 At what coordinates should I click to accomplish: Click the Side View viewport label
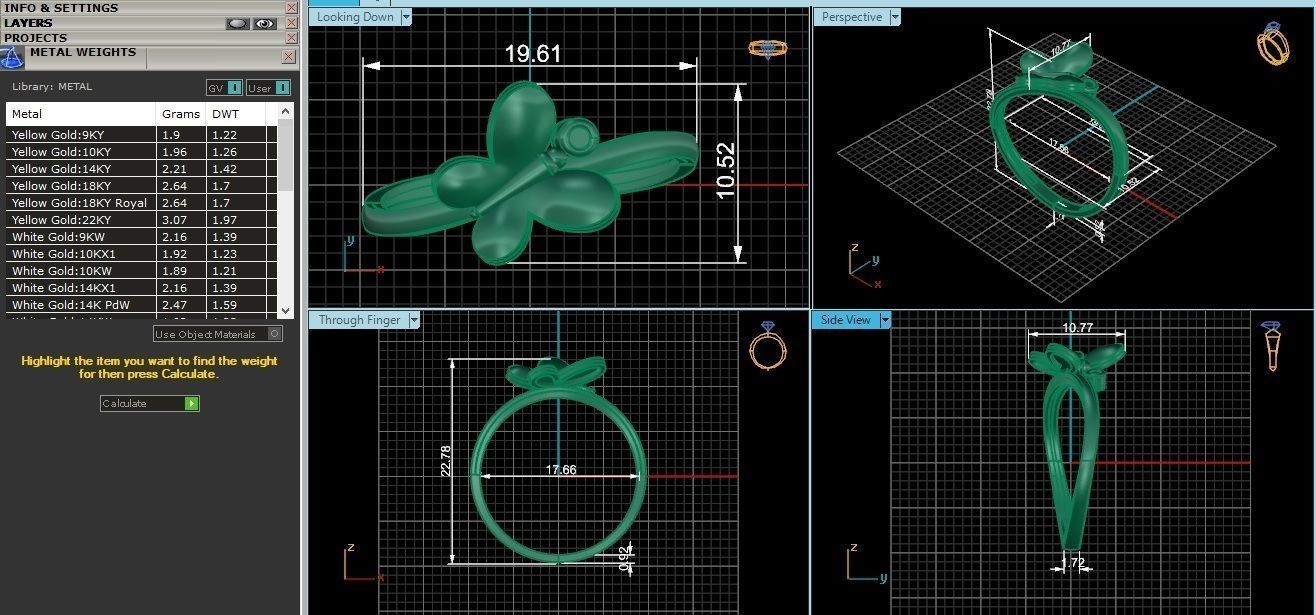(846, 320)
